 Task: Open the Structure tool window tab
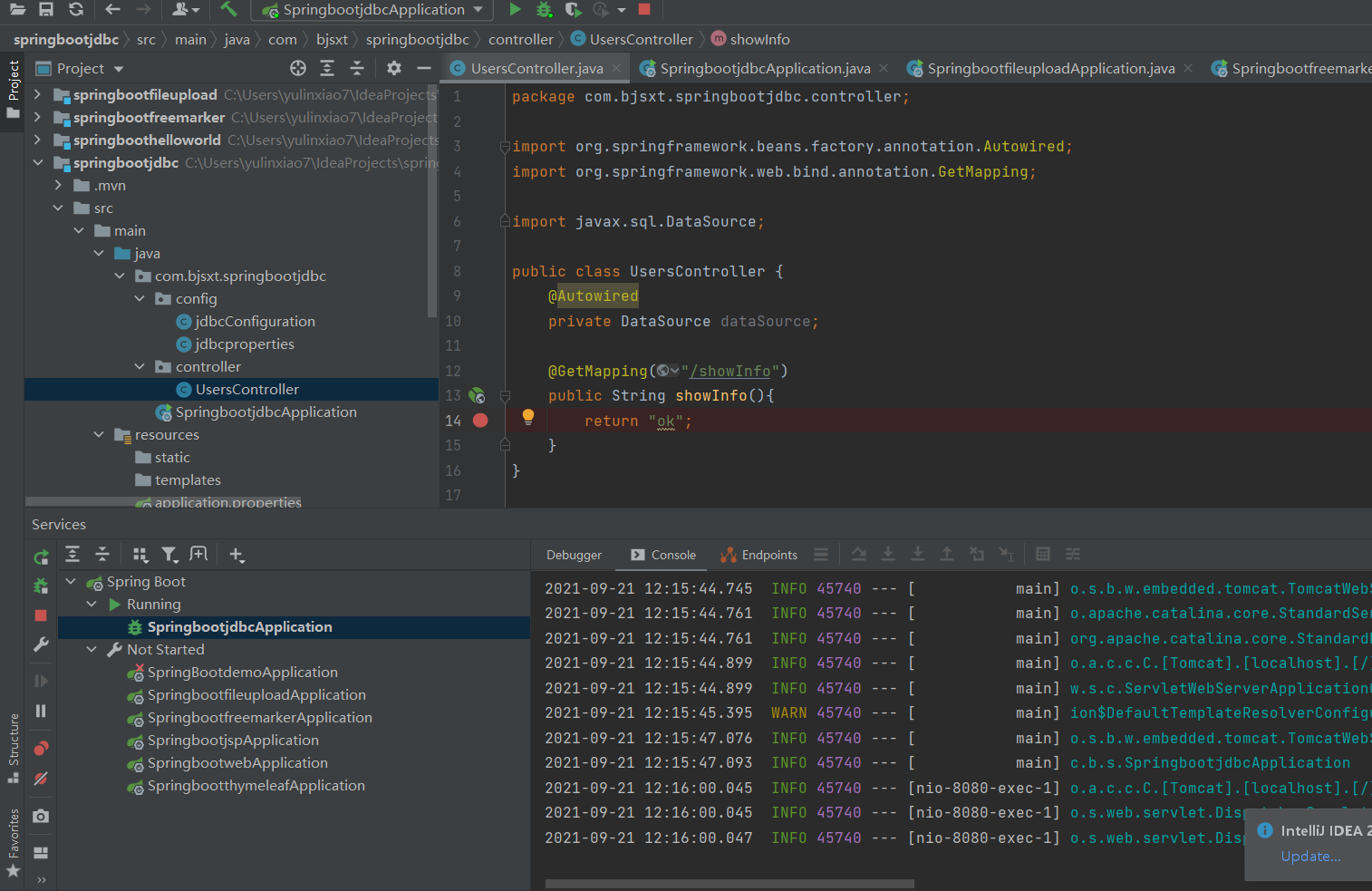click(x=14, y=748)
